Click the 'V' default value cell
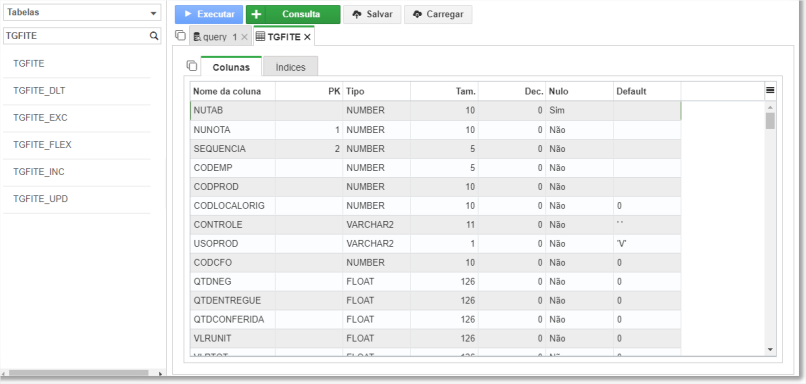The image size is (806, 384). point(647,244)
